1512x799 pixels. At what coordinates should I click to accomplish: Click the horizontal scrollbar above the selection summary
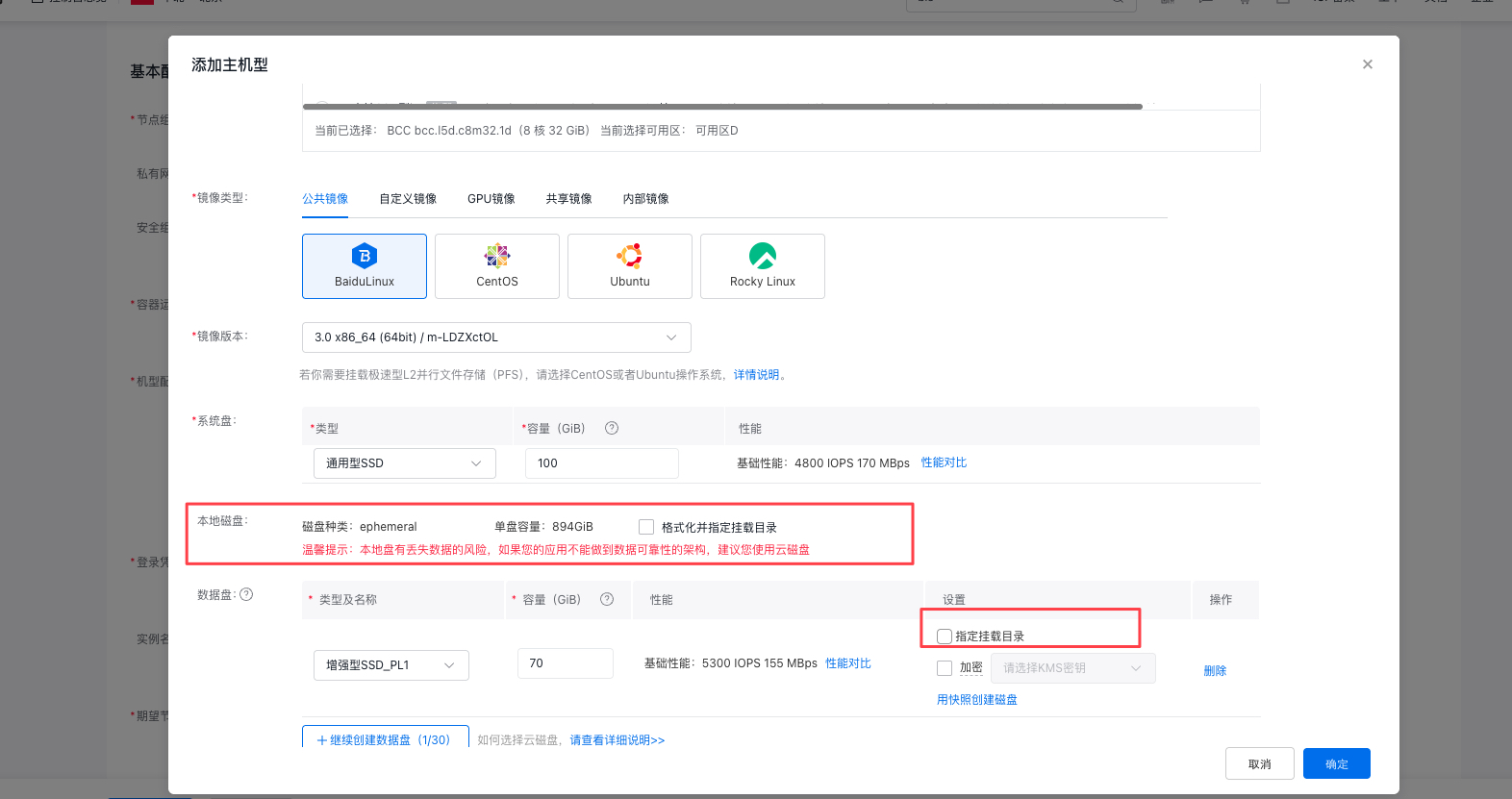[722, 107]
